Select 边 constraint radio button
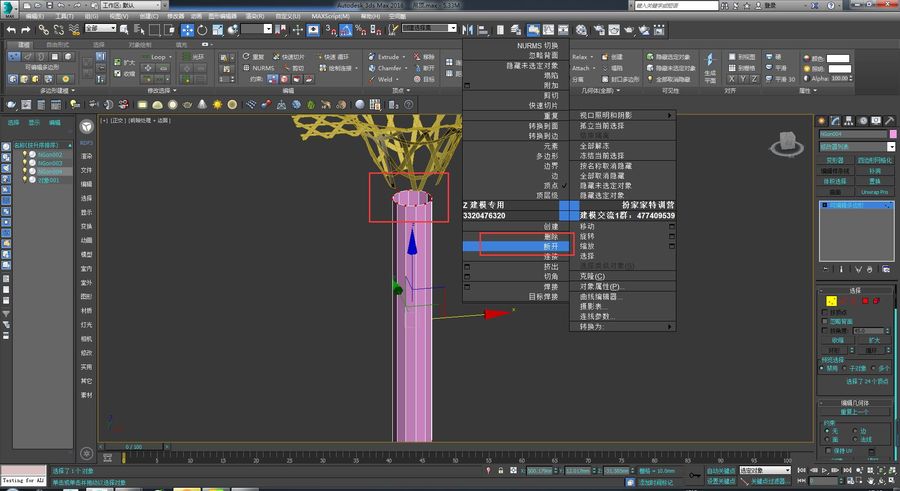This screenshot has height=491, width=900. pyautogui.click(x=855, y=430)
